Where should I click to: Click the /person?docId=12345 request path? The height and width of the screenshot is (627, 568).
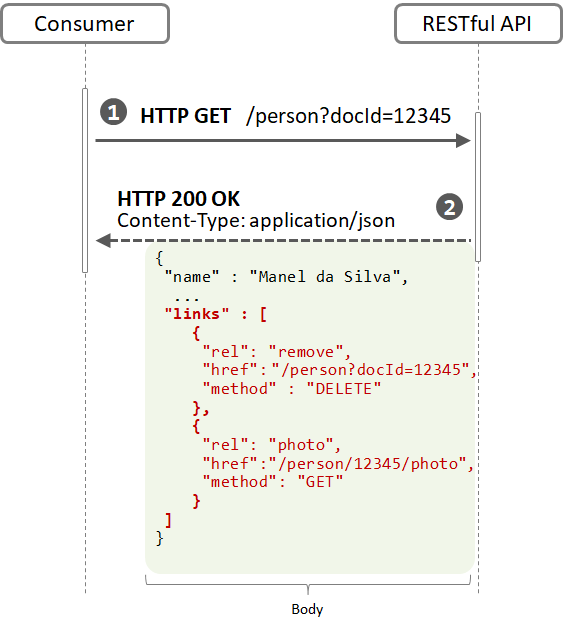coord(348,116)
